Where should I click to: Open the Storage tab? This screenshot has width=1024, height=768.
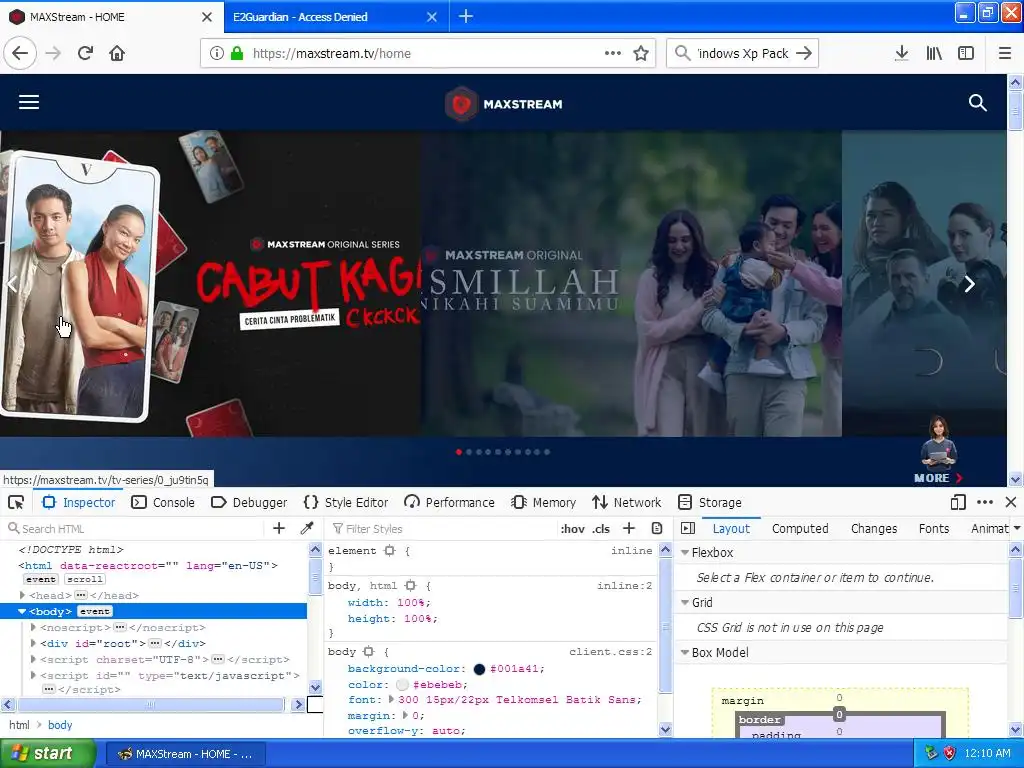710,502
